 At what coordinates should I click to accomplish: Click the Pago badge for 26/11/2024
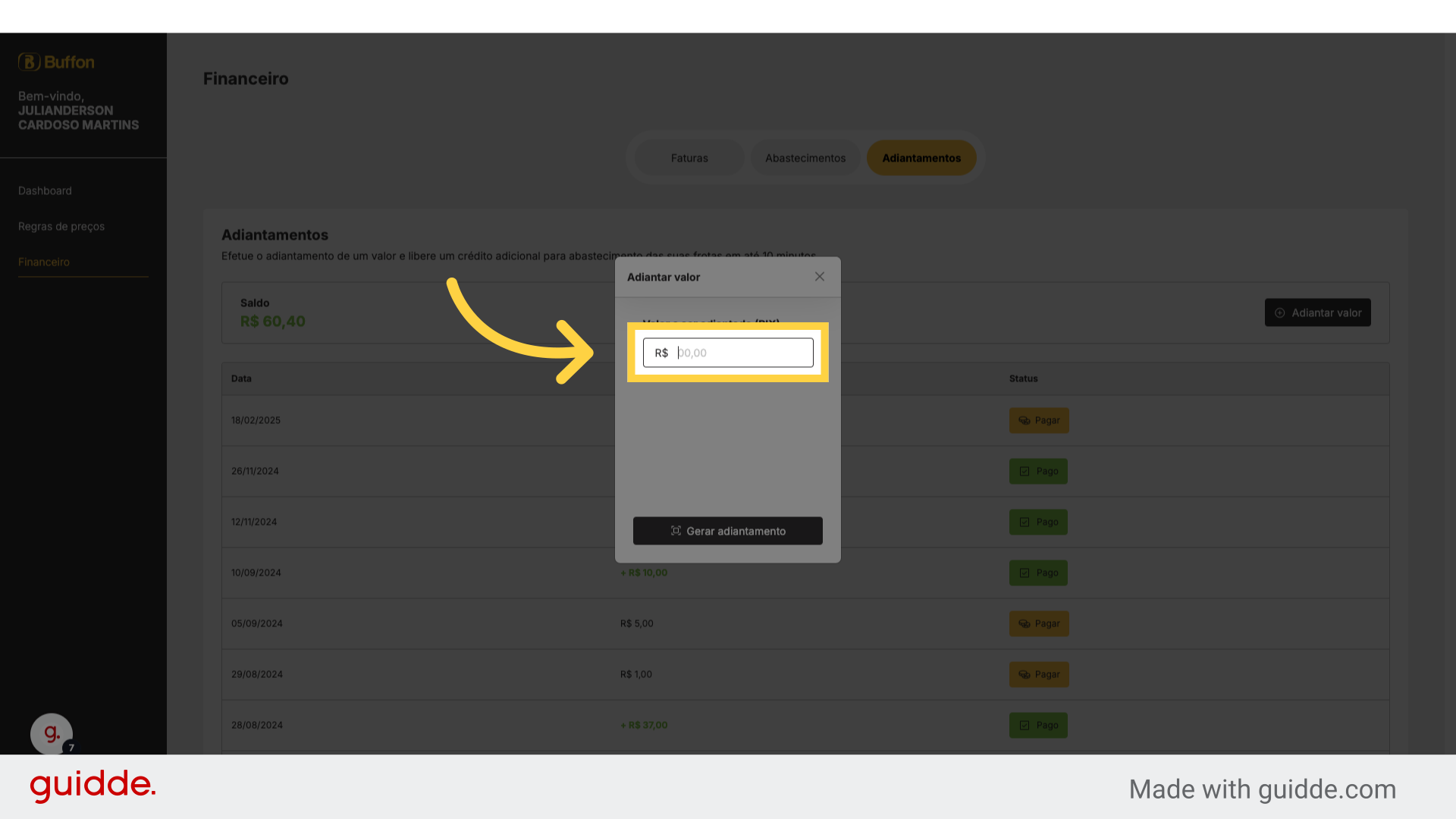point(1038,472)
